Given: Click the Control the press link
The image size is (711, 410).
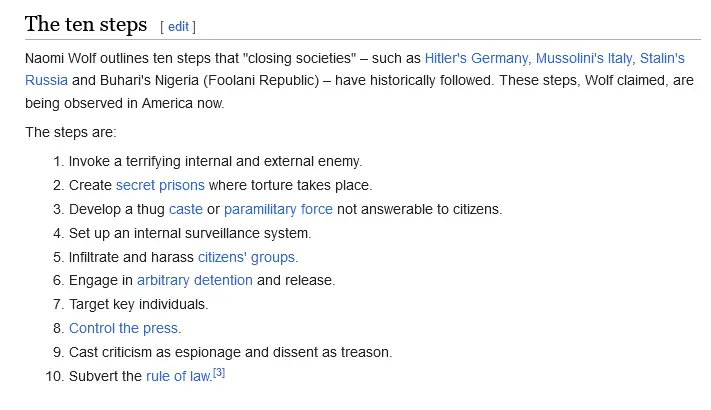Looking at the screenshot, I should coord(124,328).
